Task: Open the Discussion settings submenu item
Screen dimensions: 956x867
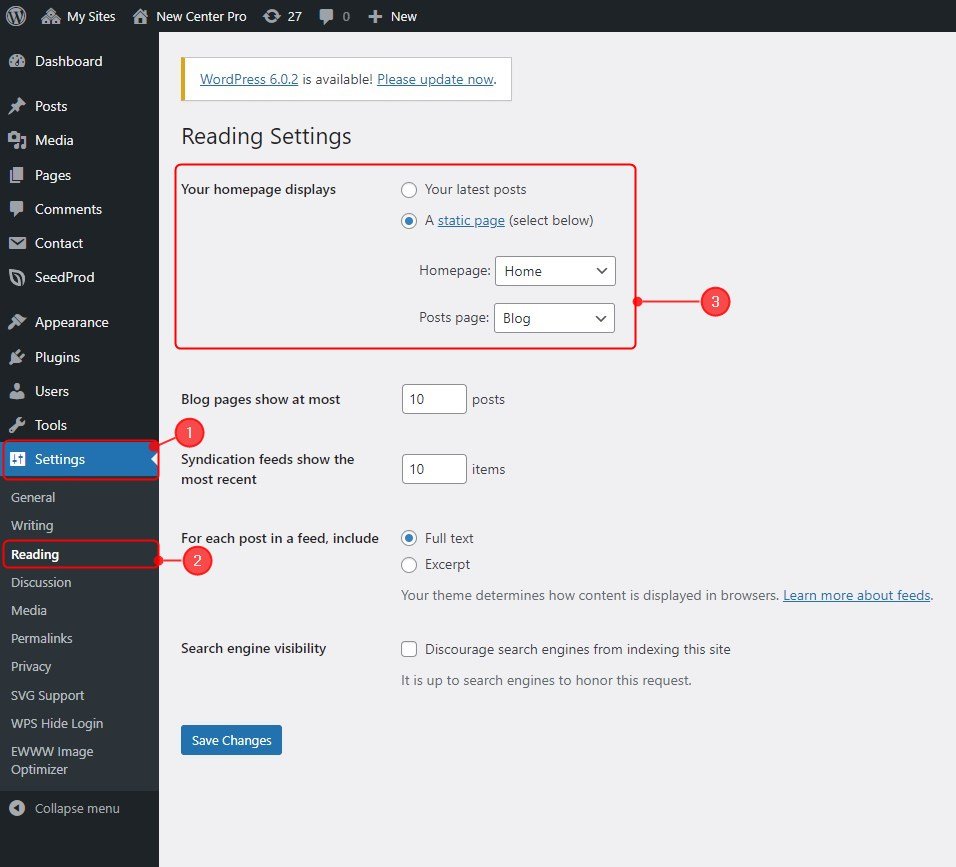Action: pos(41,582)
